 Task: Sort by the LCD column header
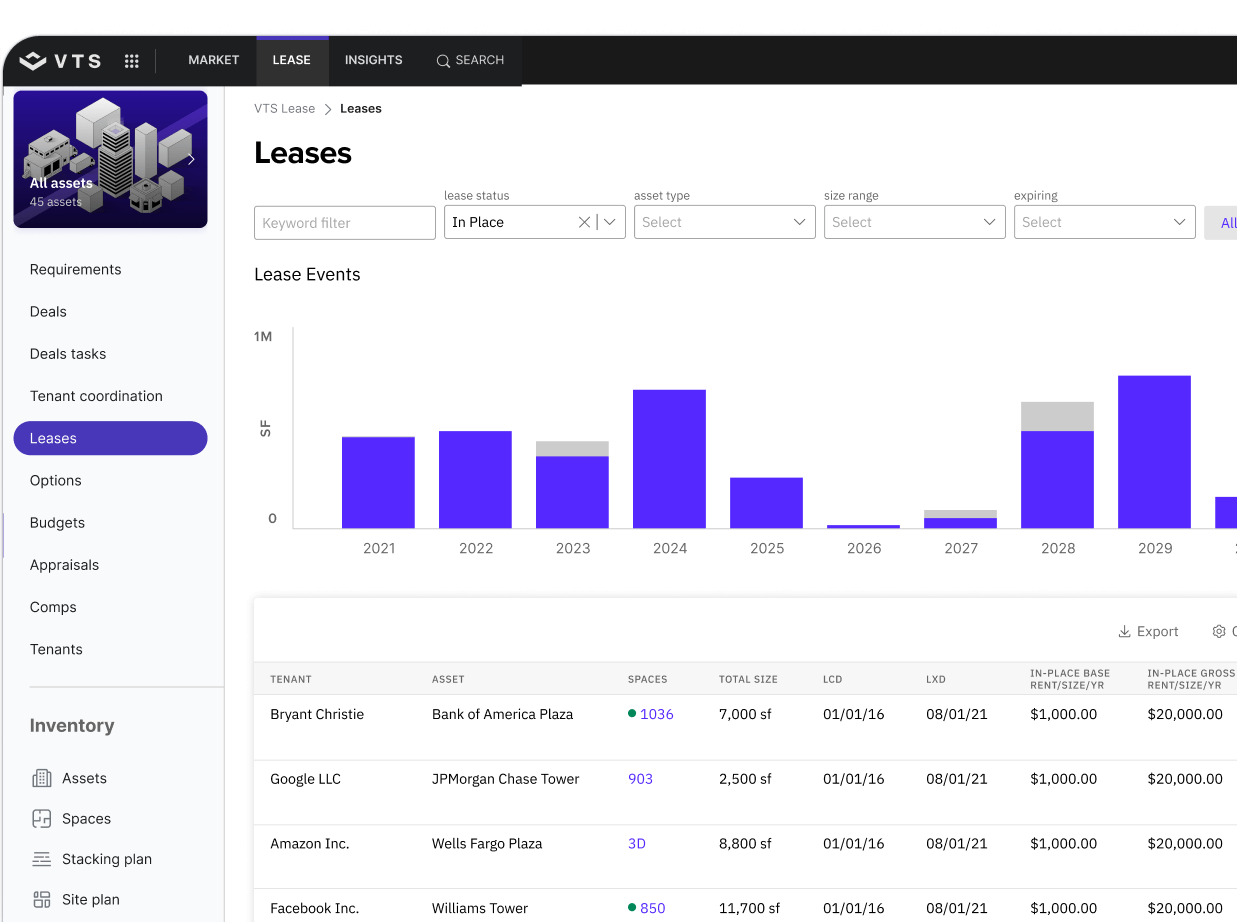(833, 679)
